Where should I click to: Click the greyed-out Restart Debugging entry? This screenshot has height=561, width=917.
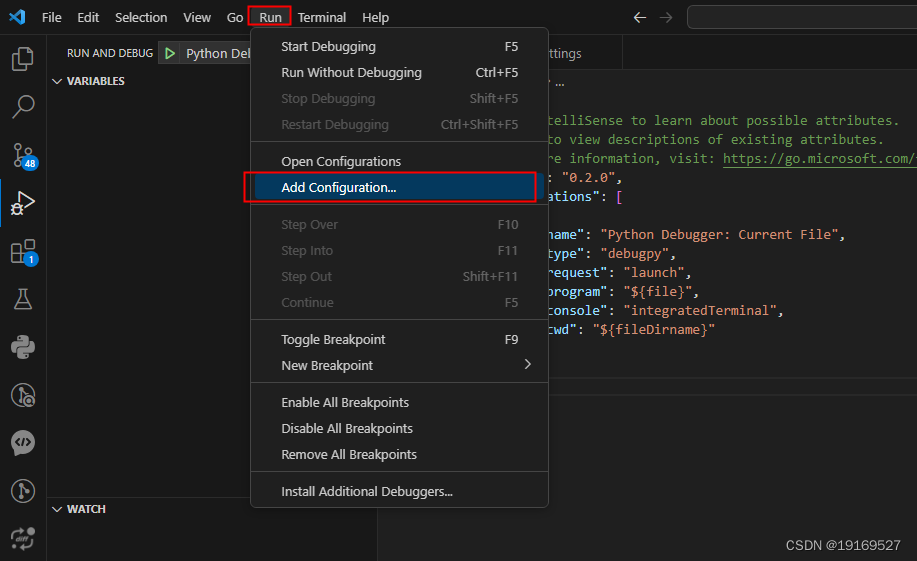tap(399, 124)
